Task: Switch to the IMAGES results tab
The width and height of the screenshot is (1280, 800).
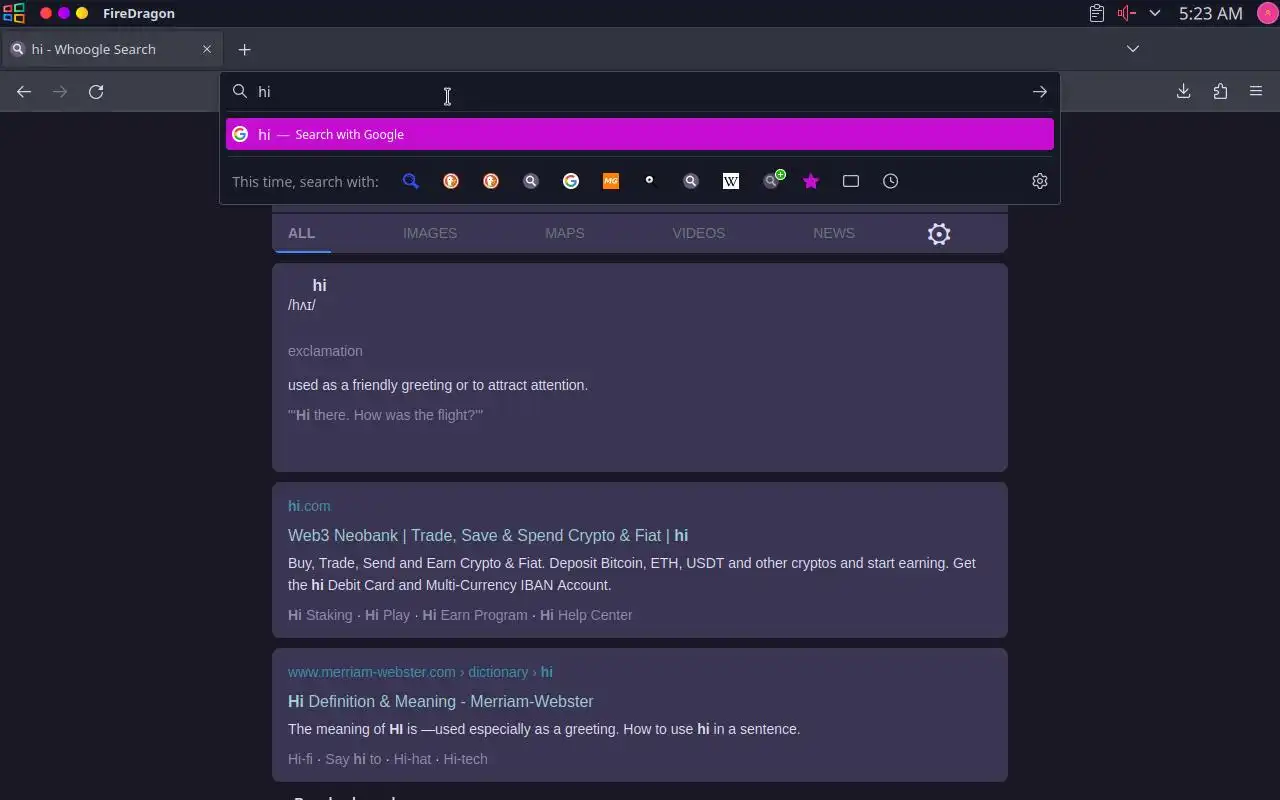Action: point(430,233)
